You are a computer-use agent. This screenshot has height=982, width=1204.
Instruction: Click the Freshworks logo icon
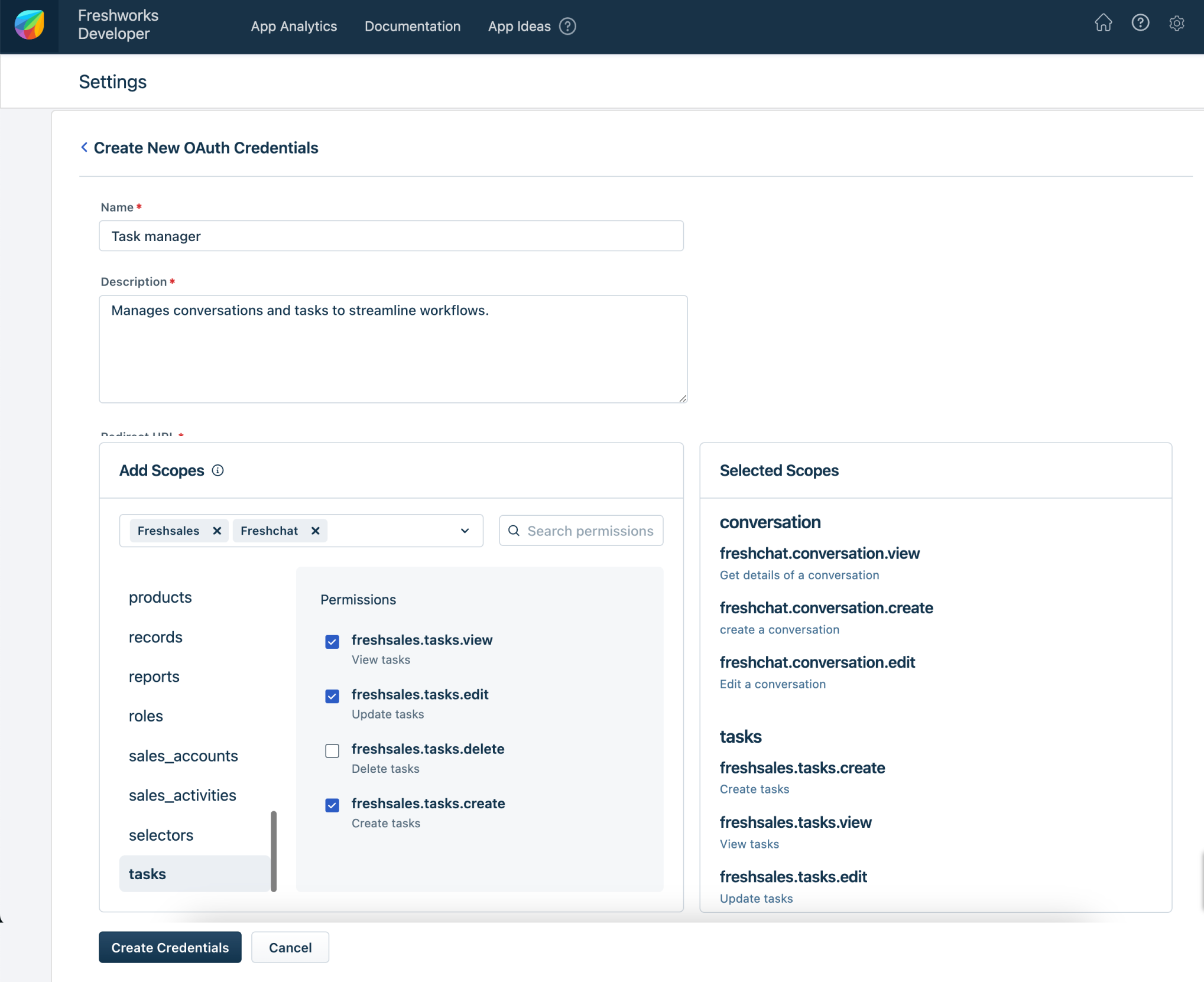(30, 26)
